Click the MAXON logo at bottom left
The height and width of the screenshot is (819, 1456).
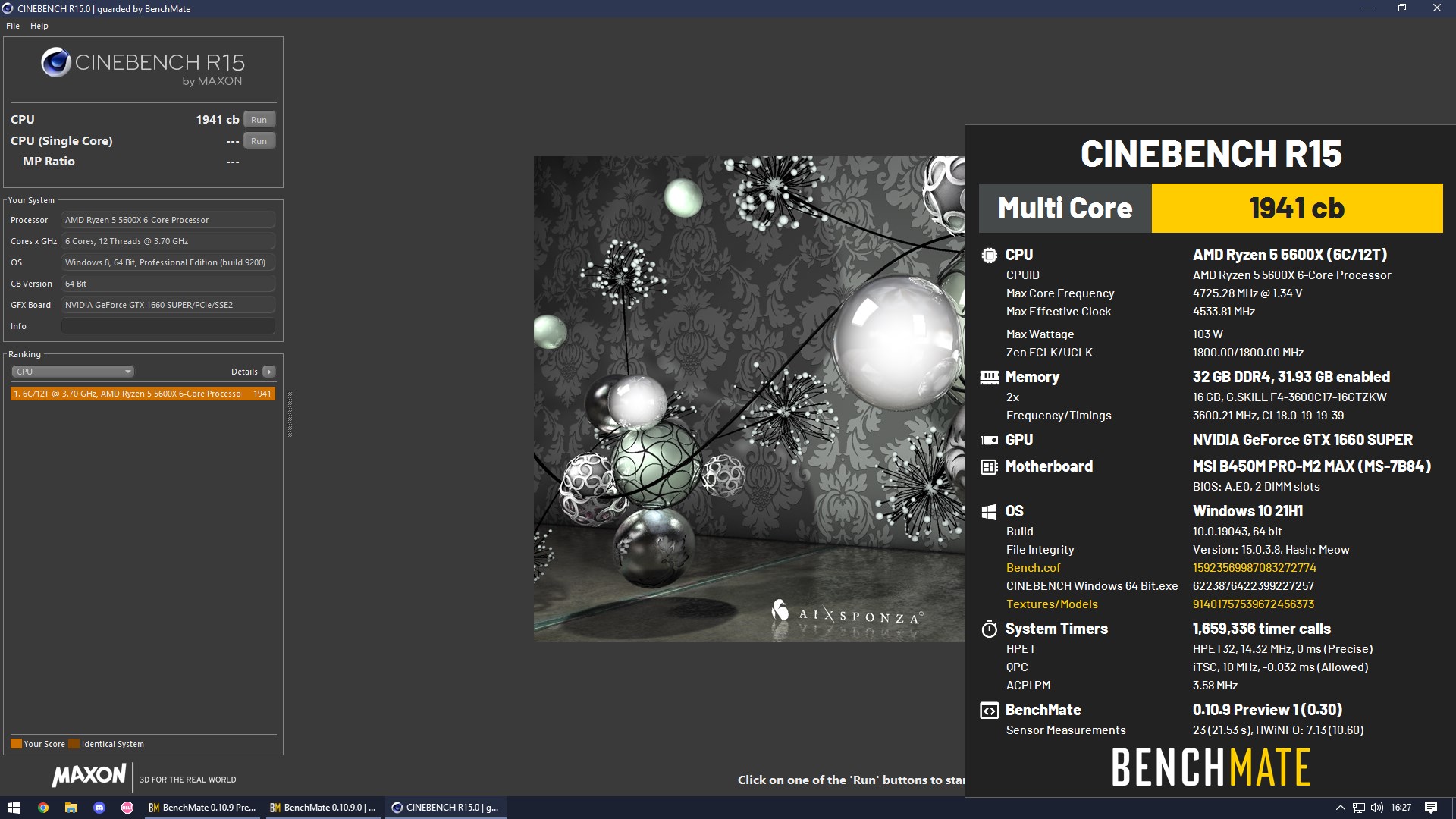89,775
